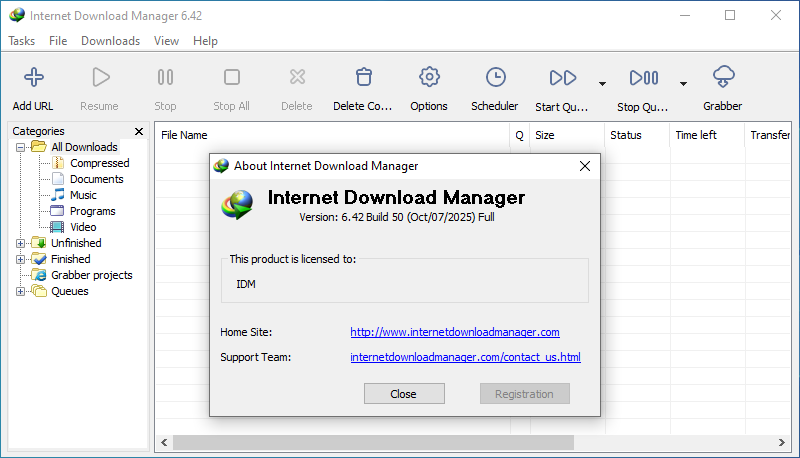Expand the Finished tree node

(20, 259)
